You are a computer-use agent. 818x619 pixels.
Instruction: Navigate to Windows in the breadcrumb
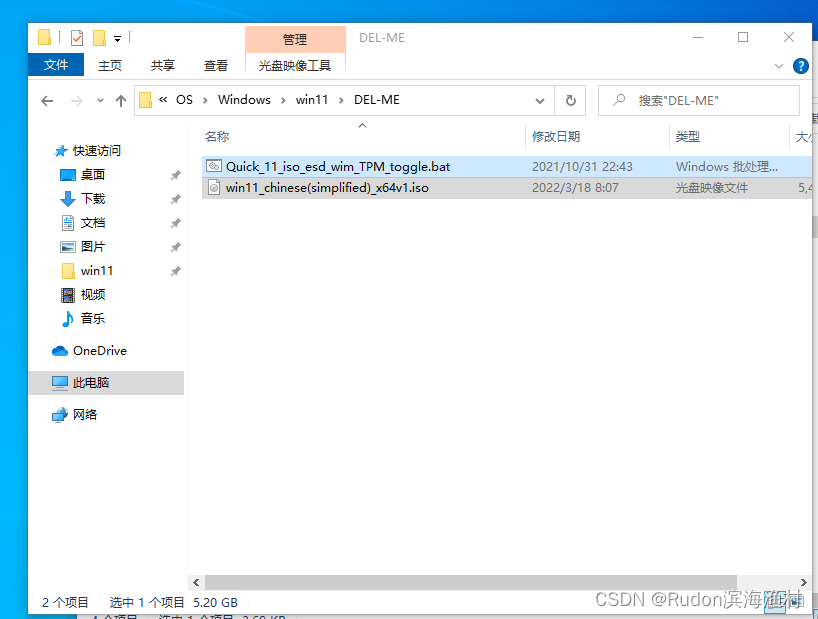coord(244,100)
